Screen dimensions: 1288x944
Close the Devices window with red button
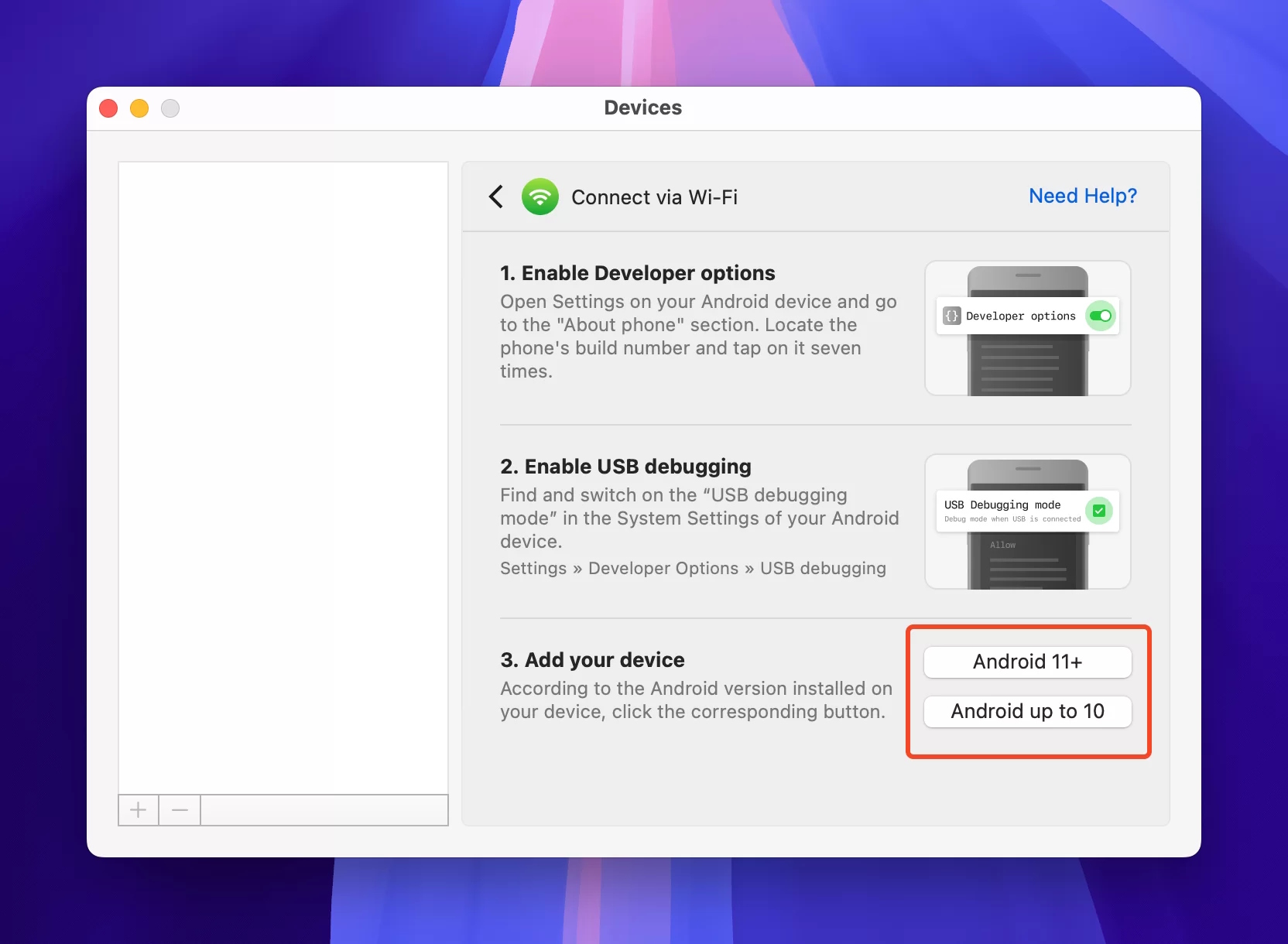(108, 108)
